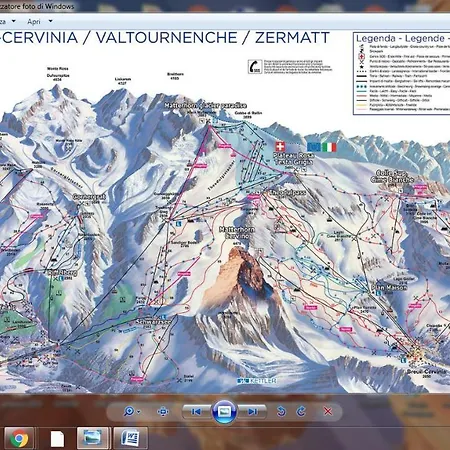The width and height of the screenshot is (450, 450).
Task: Expand the zoom magnifier dropdown arrow
Action: coord(139,412)
